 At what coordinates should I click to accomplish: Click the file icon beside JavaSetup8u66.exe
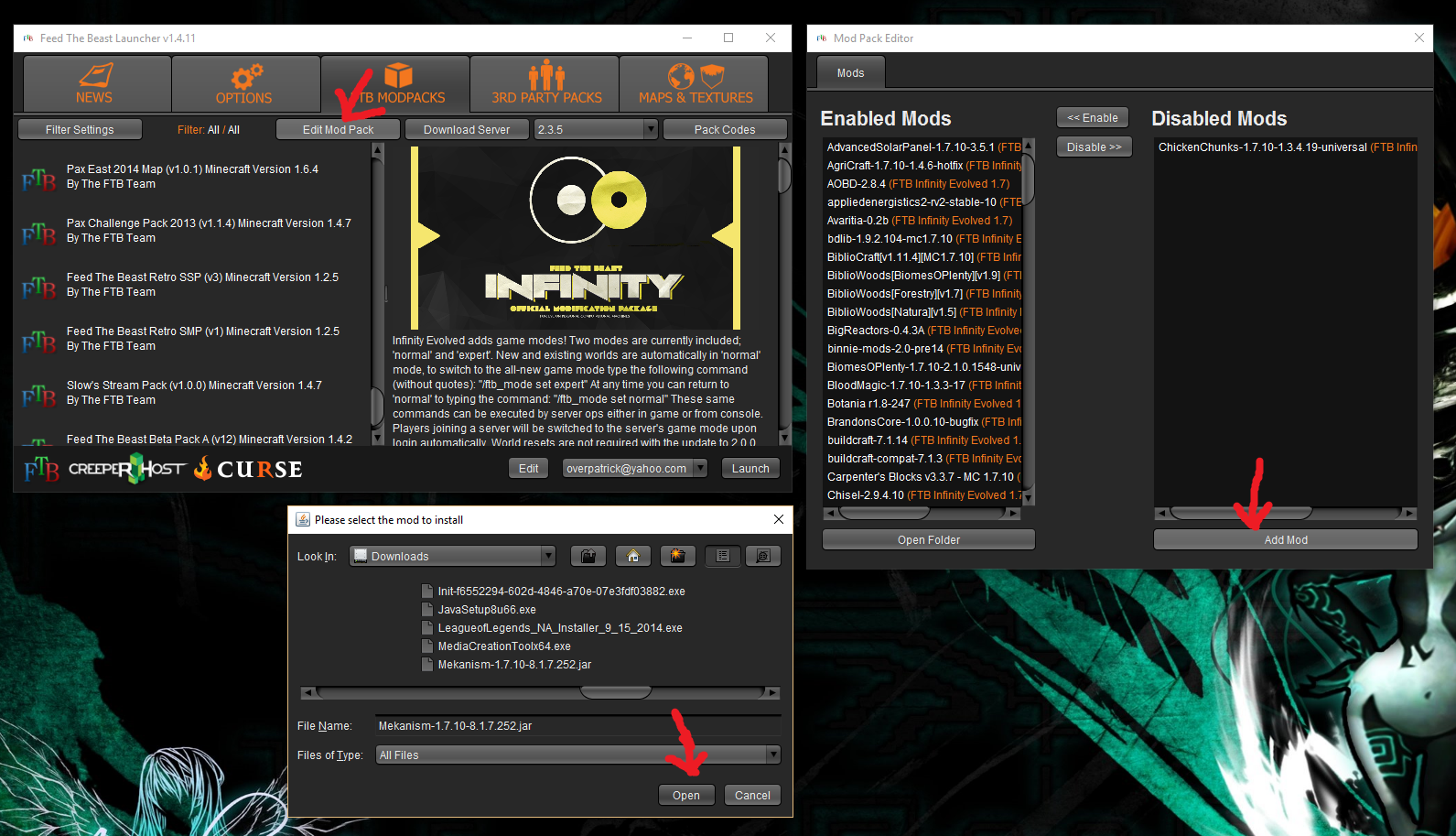[426, 610]
